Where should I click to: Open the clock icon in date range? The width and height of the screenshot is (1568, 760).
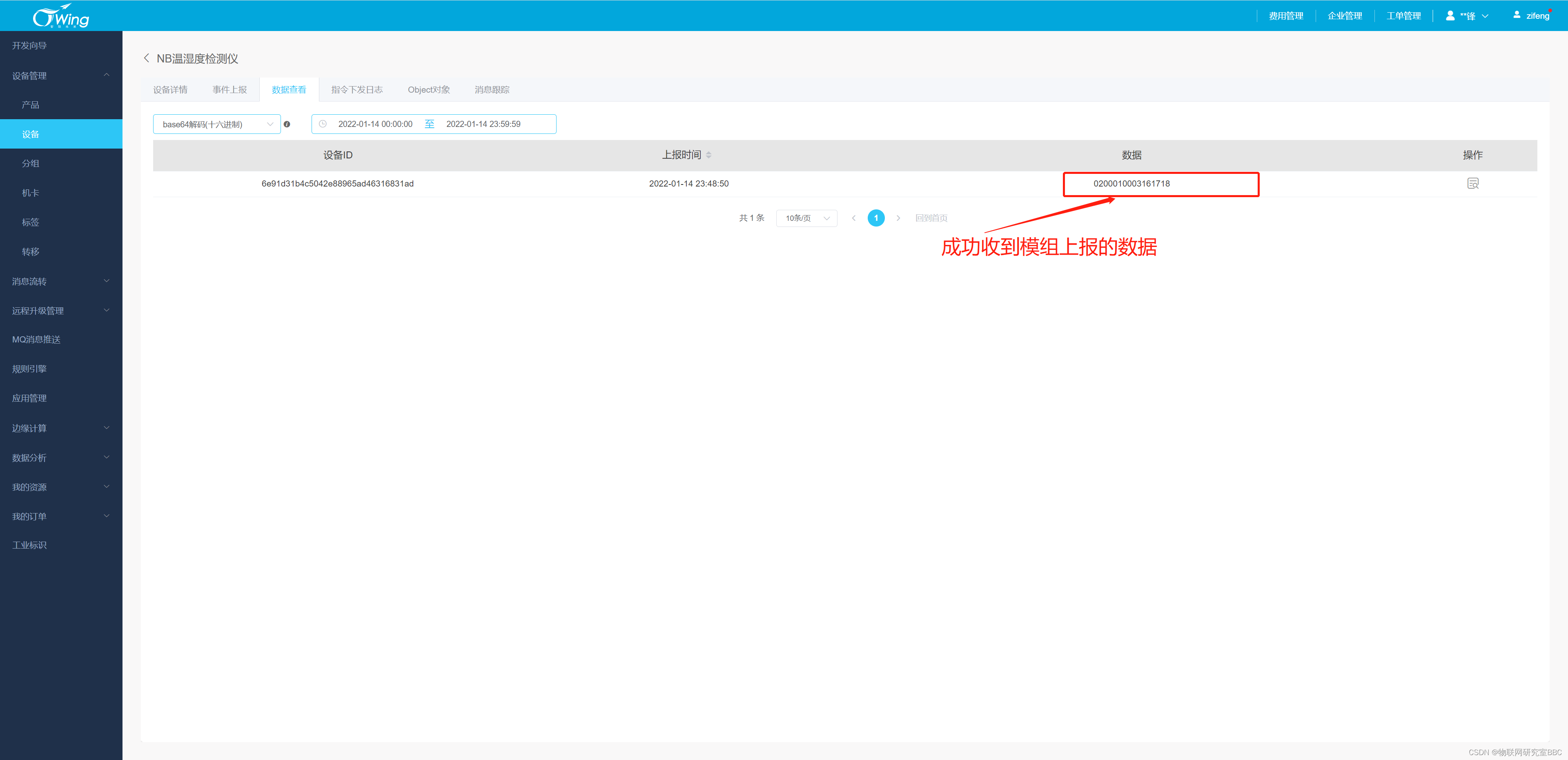323,124
